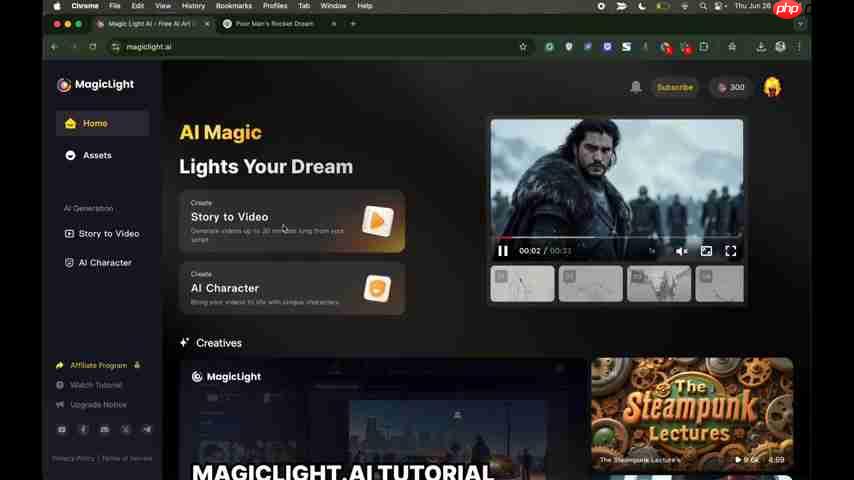854x480 pixels.
Task: Enter fullscreen on the preview video
Action: pos(730,251)
